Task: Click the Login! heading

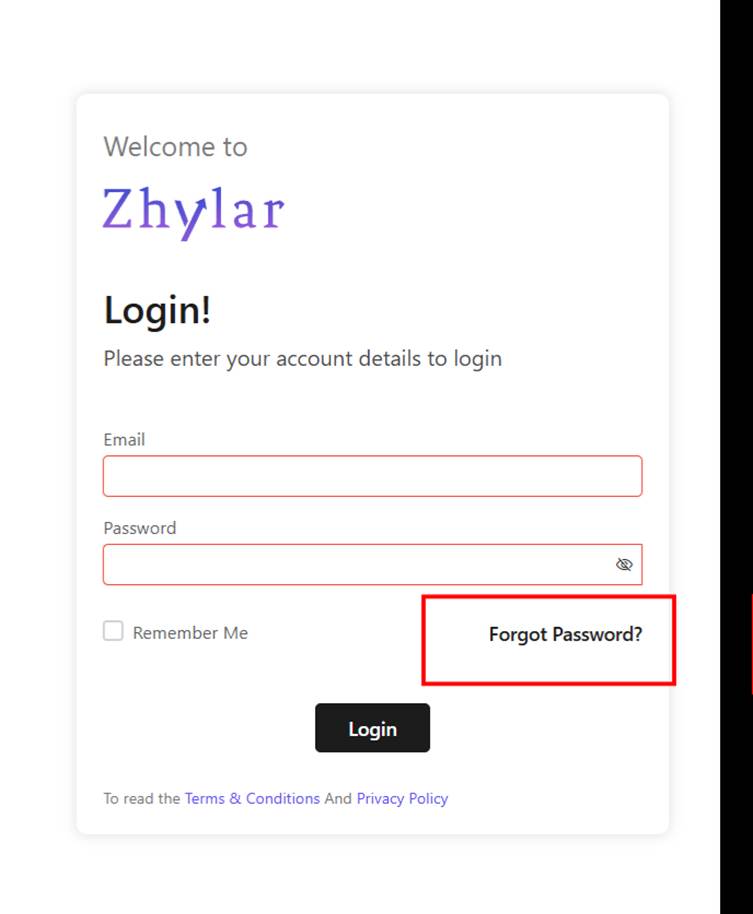Action: [157, 311]
